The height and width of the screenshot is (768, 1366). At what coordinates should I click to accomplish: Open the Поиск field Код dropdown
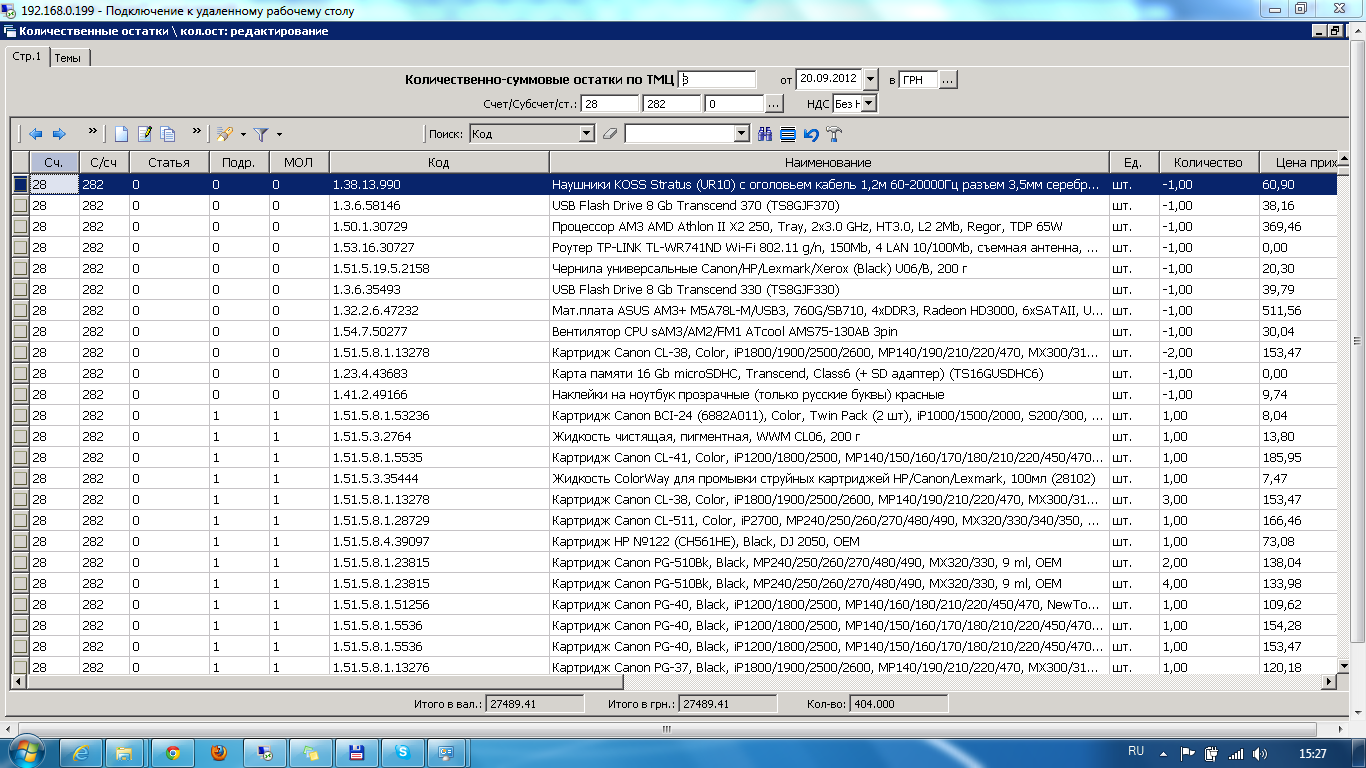coord(587,133)
